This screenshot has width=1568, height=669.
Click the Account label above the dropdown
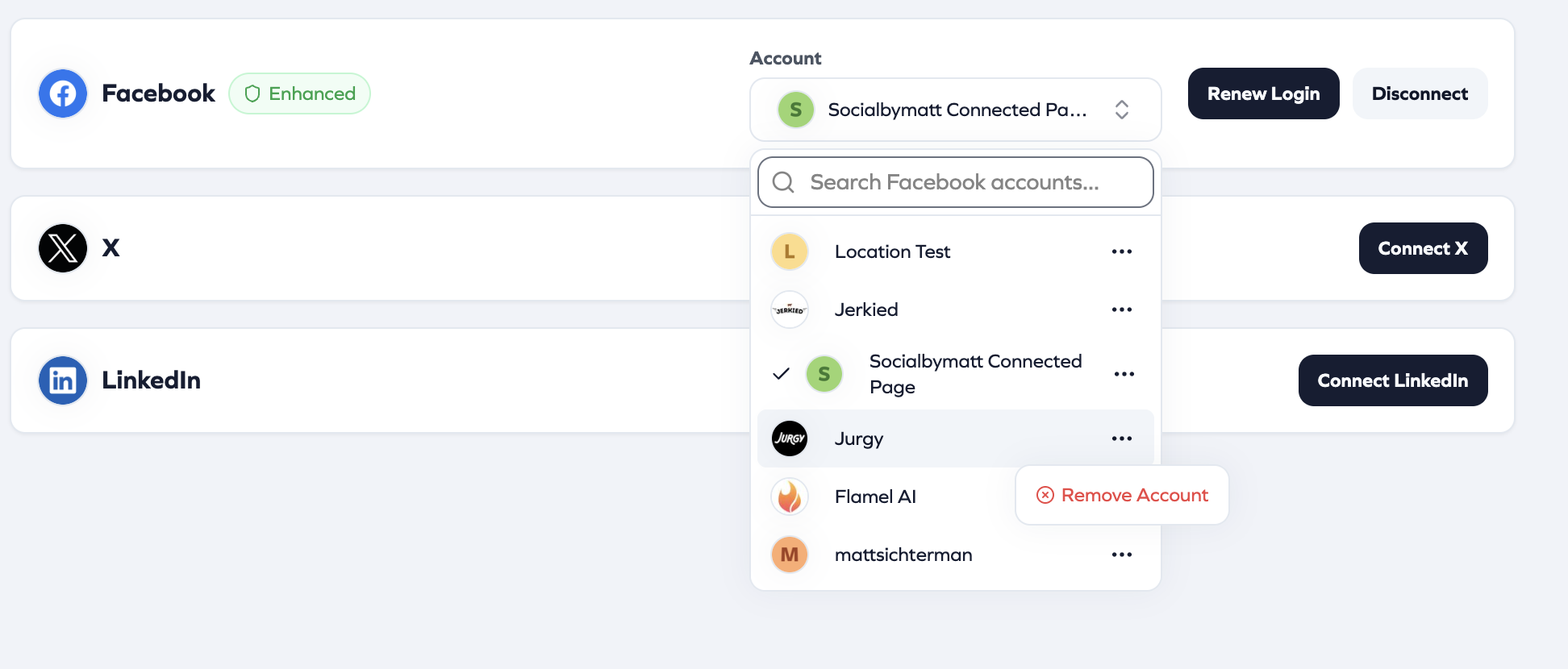click(x=786, y=58)
